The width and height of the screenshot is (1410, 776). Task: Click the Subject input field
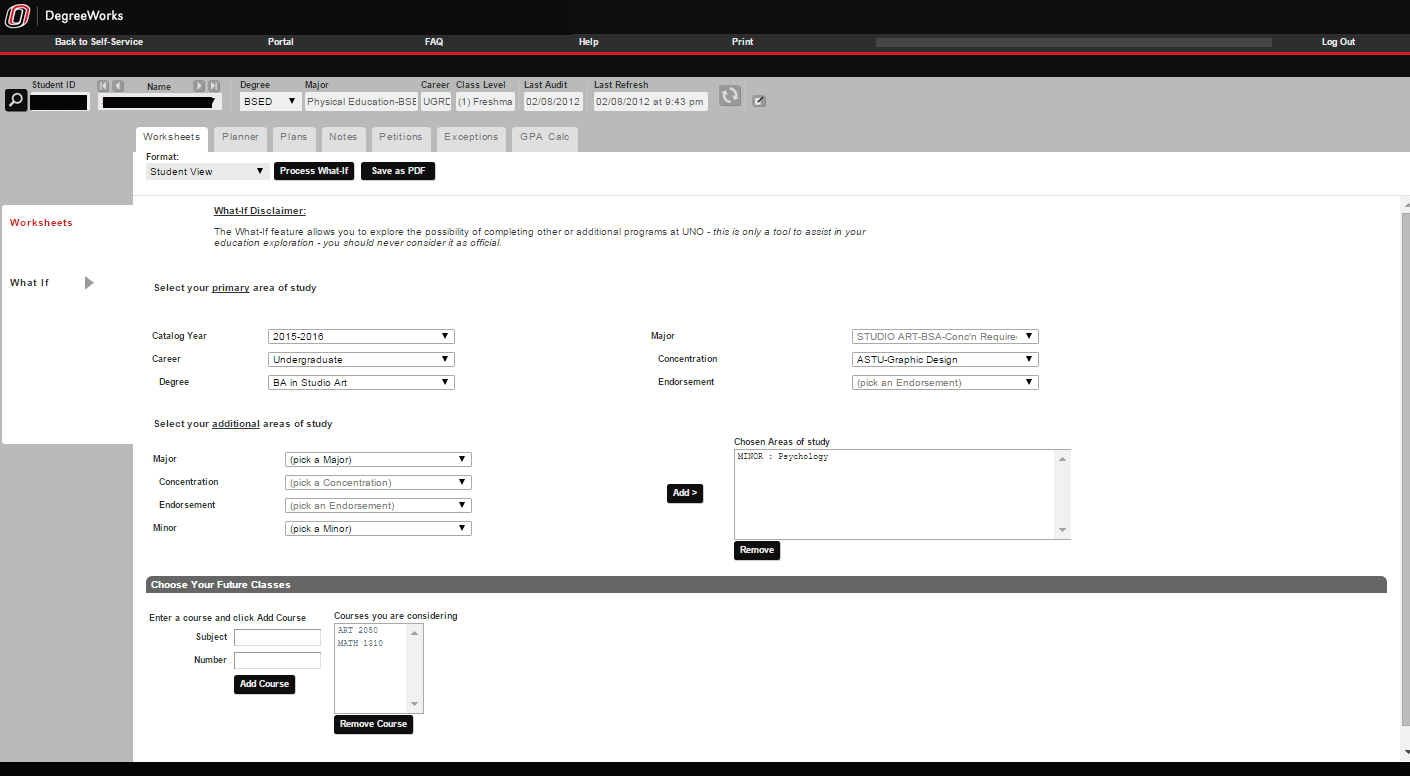click(x=277, y=637)
